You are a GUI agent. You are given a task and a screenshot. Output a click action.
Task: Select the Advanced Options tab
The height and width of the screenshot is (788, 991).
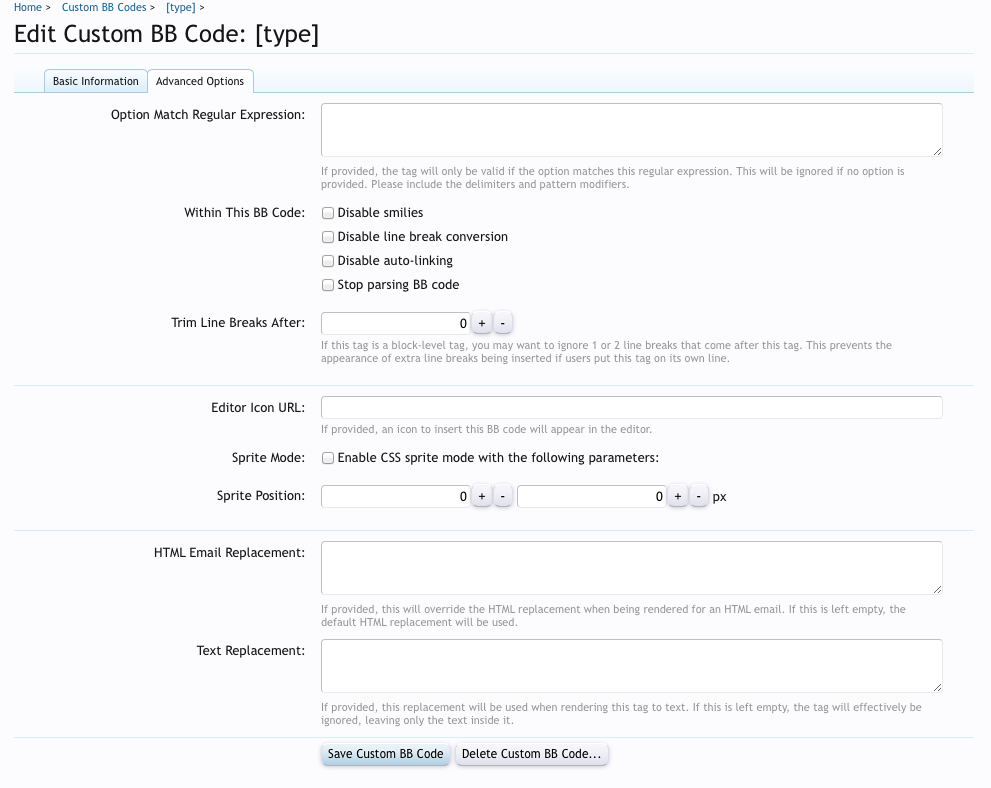(200, 81)
